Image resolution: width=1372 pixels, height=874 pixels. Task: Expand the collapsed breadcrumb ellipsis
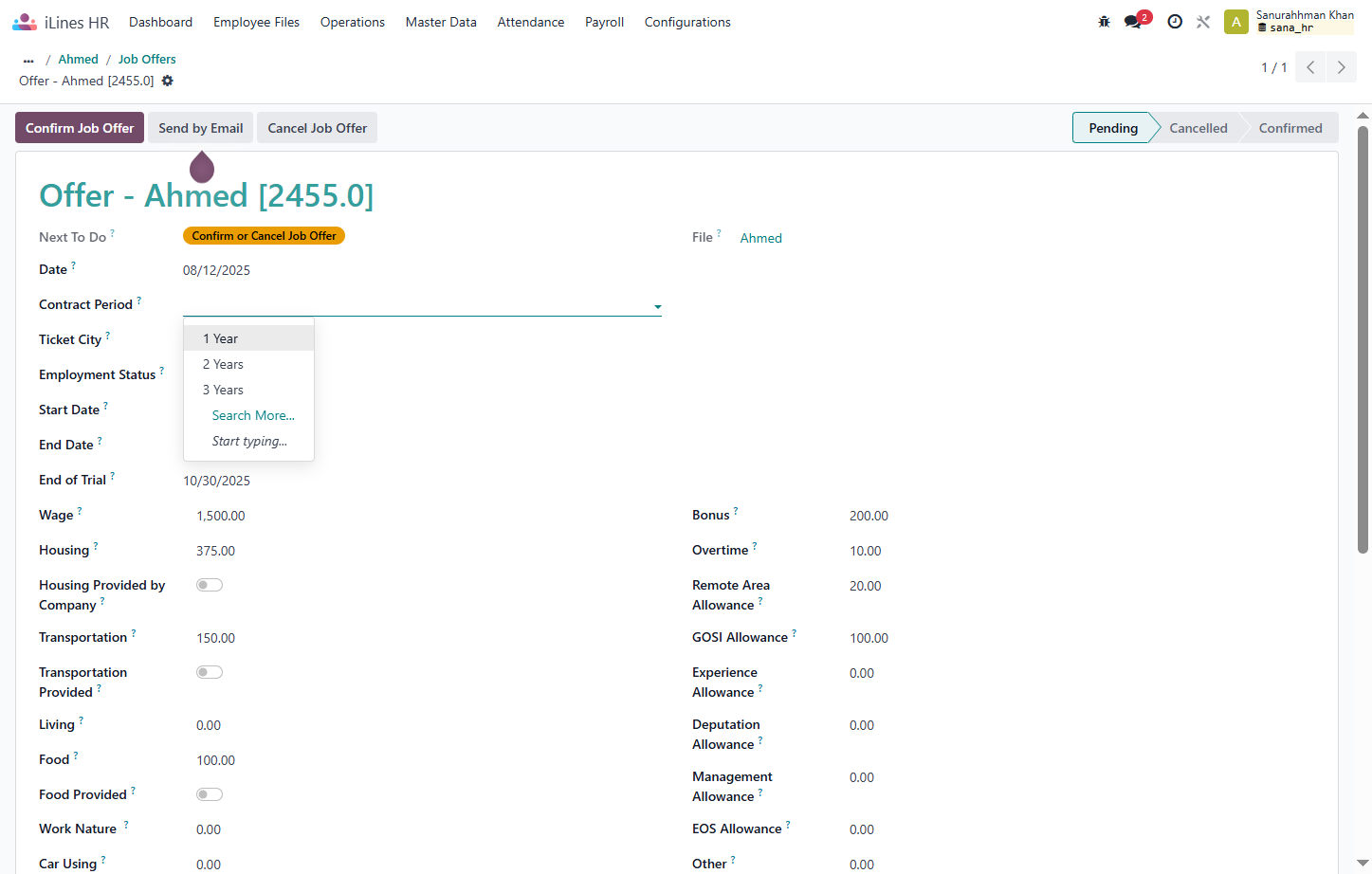tap(28, 60)
